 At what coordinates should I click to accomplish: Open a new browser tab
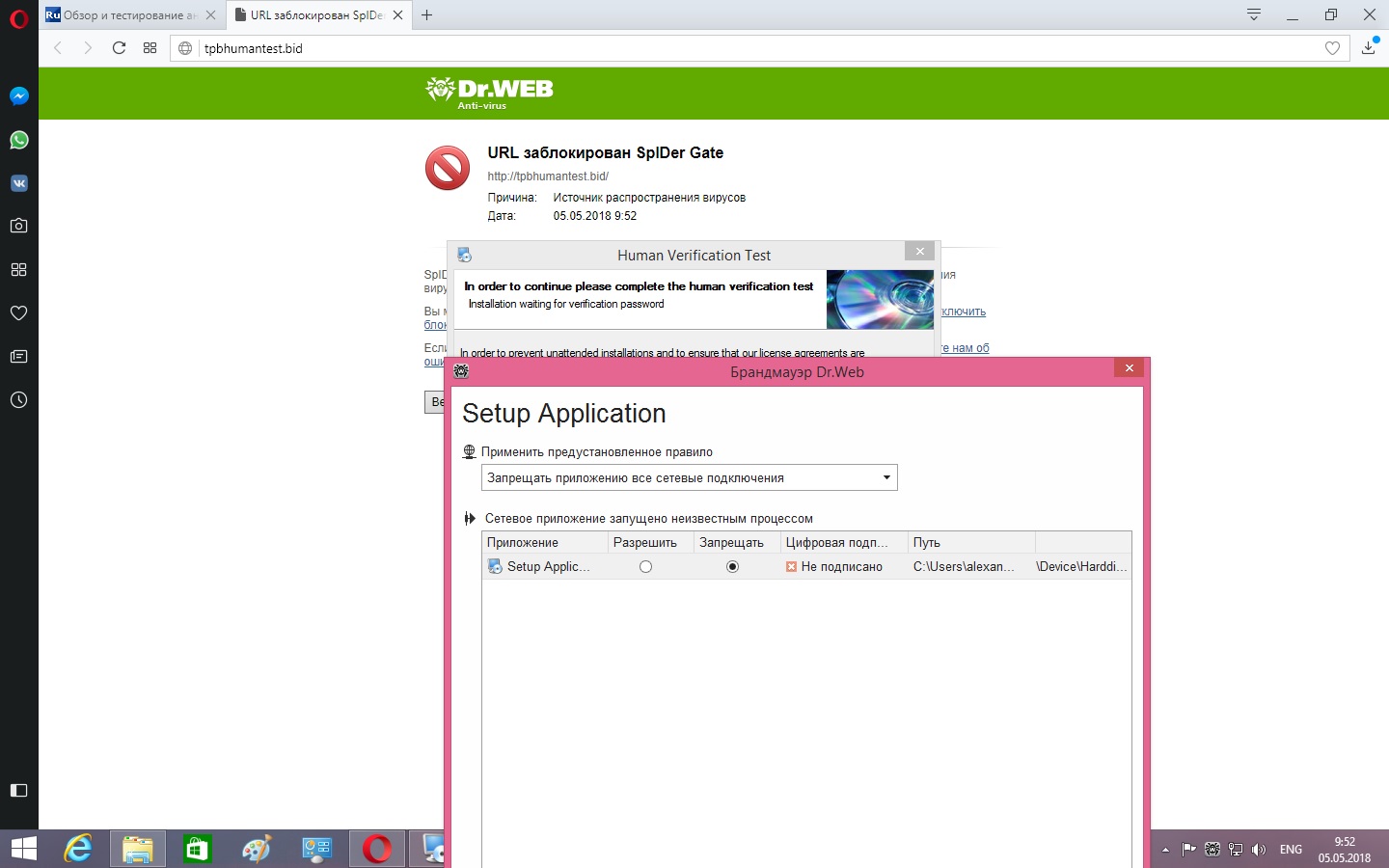click(426, 15)
